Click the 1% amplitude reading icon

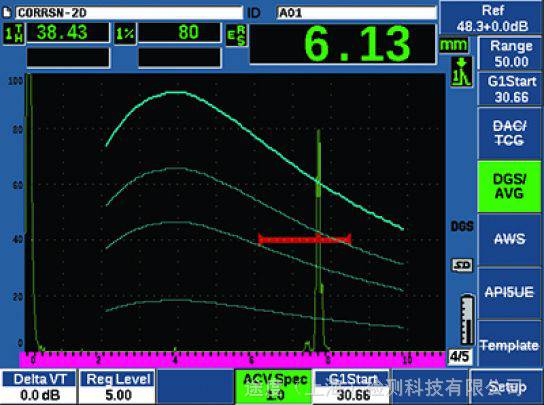(125, 34)
